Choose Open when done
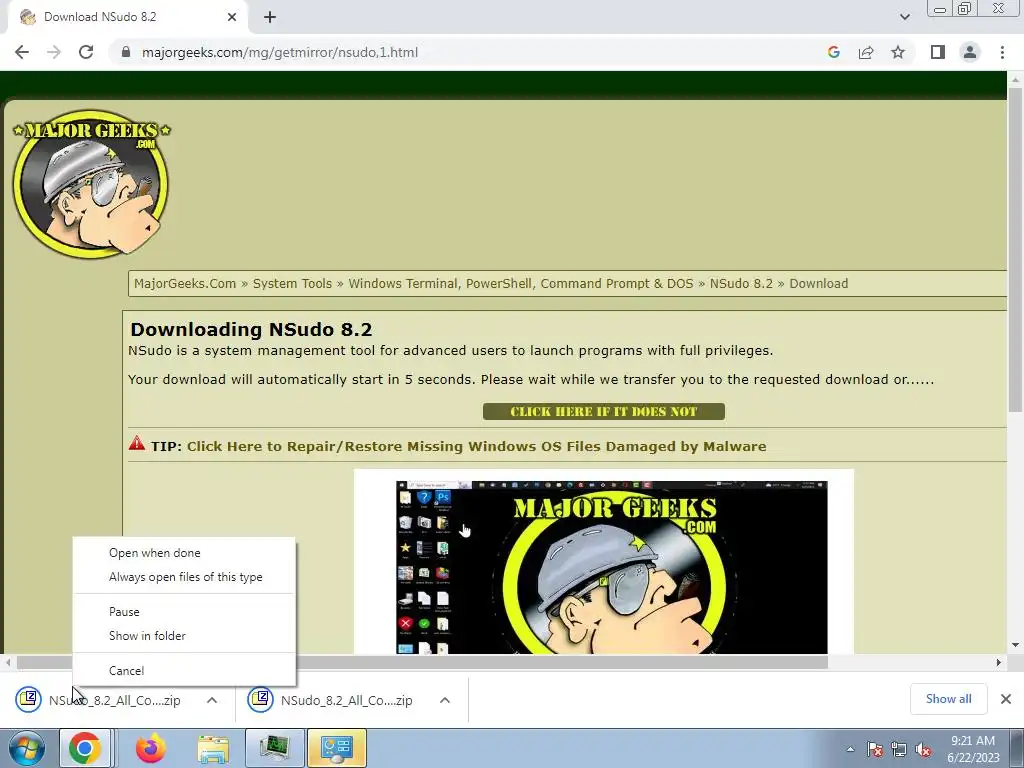The width and height of the screenshot is (1024, 768). pos(155,553)
